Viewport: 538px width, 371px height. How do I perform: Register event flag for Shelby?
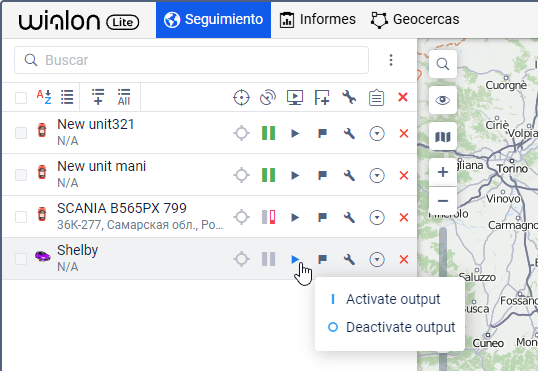(322, 259)
